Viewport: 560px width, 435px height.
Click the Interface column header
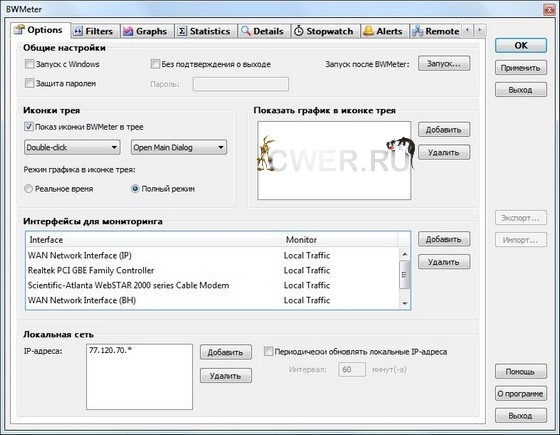pos(154,240)
